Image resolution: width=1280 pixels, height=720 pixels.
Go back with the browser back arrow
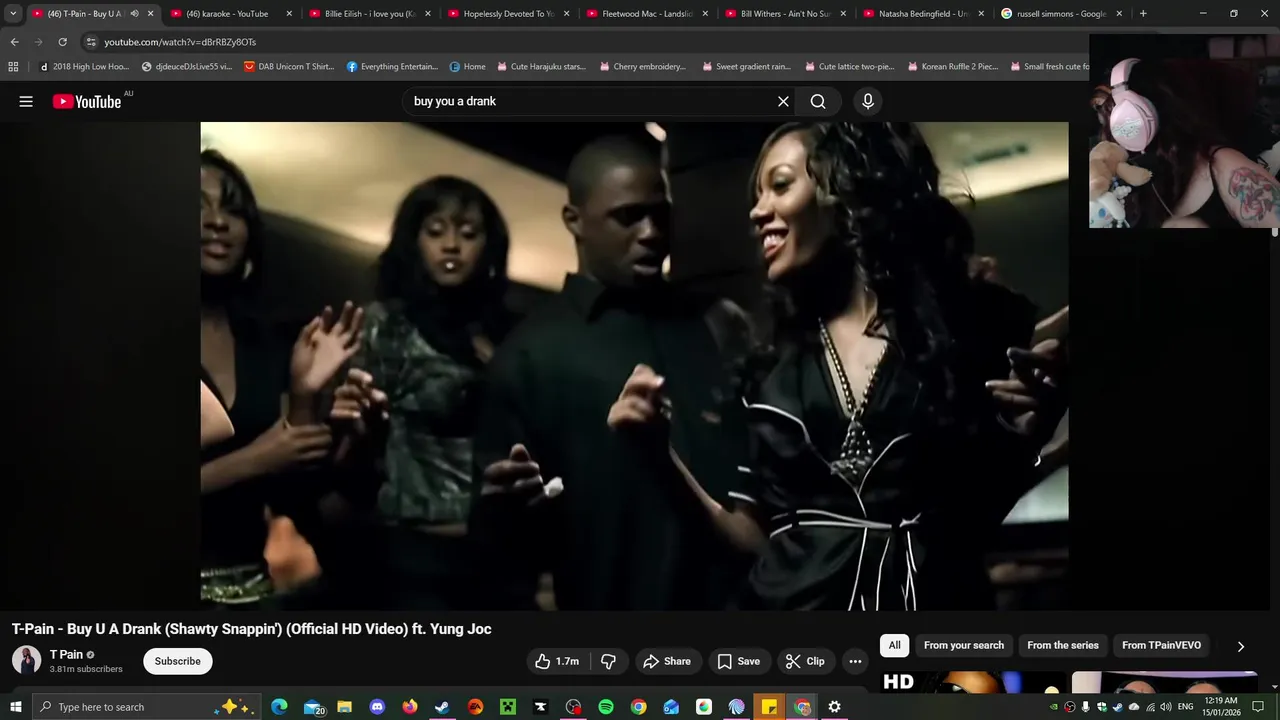(14, 42)
